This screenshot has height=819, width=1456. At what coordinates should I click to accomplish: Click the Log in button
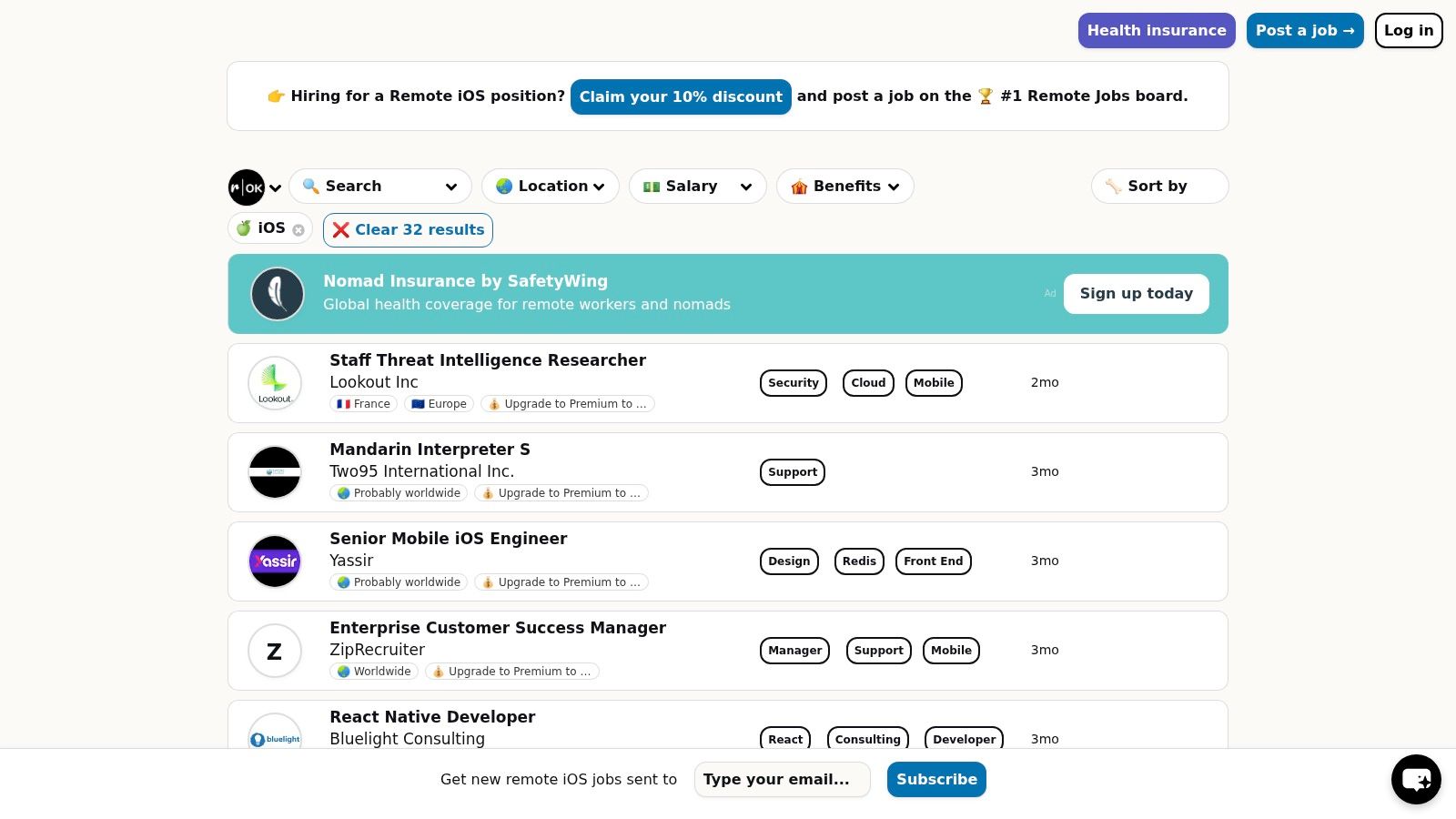[x=1409, y=31]
